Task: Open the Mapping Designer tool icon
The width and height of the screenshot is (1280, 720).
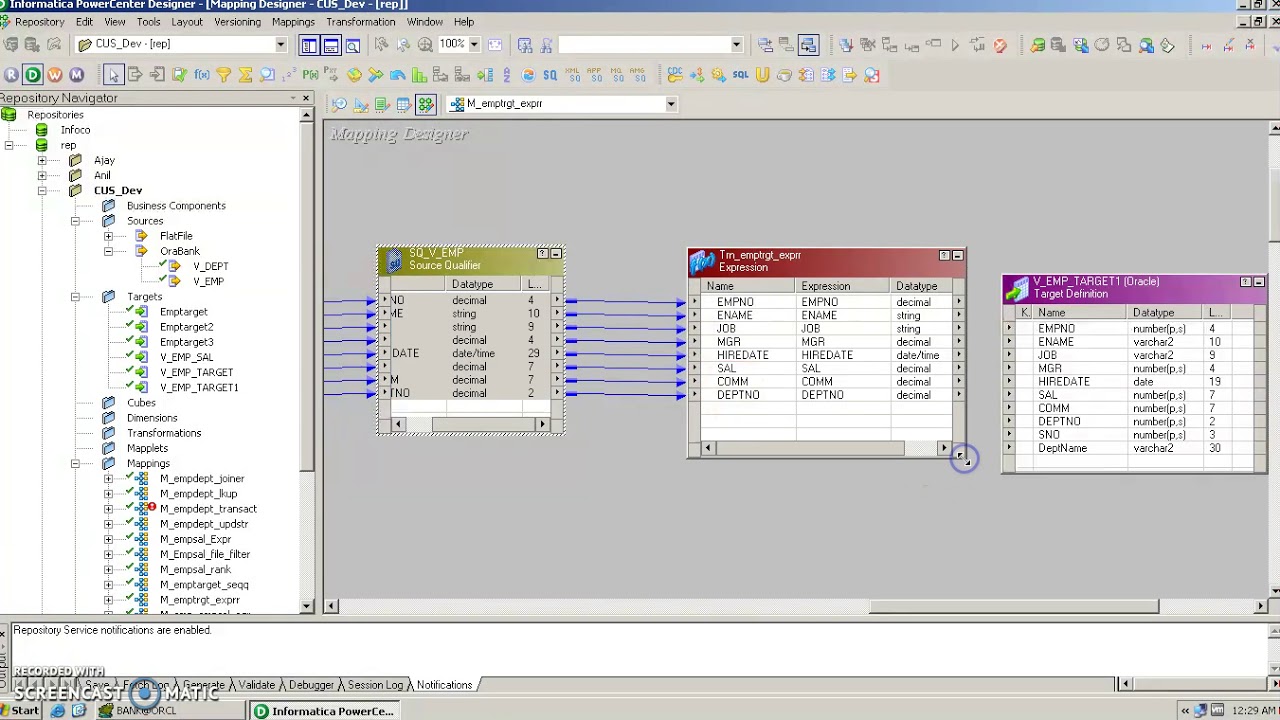Action: [x=426, y=104]
